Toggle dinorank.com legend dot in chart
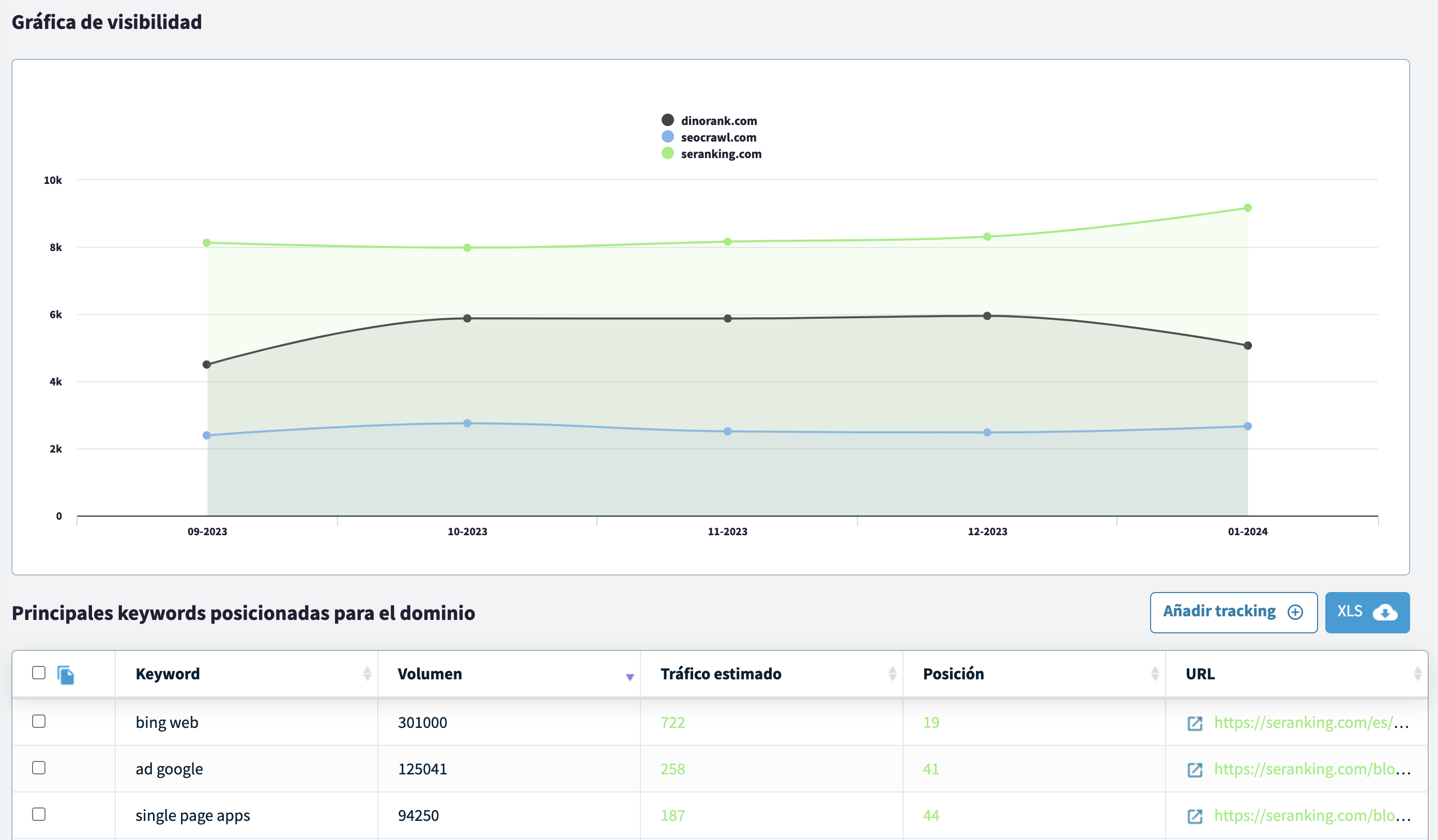 click(667, 120)
